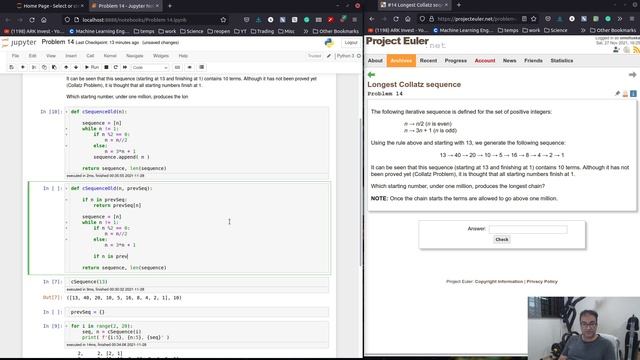This screenshot has width=640, height=360.
Task: Select the cSequence(13) code cell
Action: pyautogui.click(x=197, y=282)
